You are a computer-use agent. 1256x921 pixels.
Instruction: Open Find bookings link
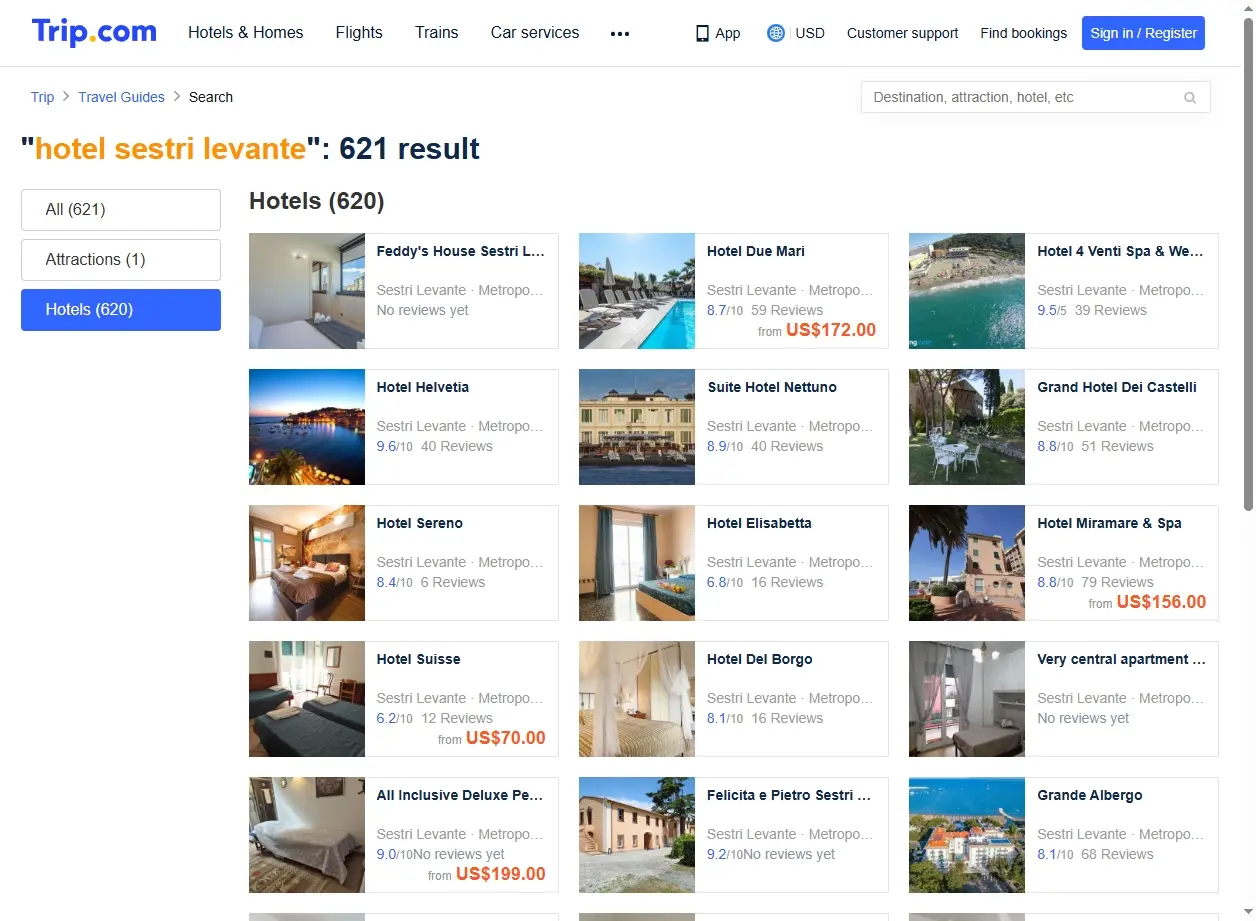click(x=1023, y=33)
